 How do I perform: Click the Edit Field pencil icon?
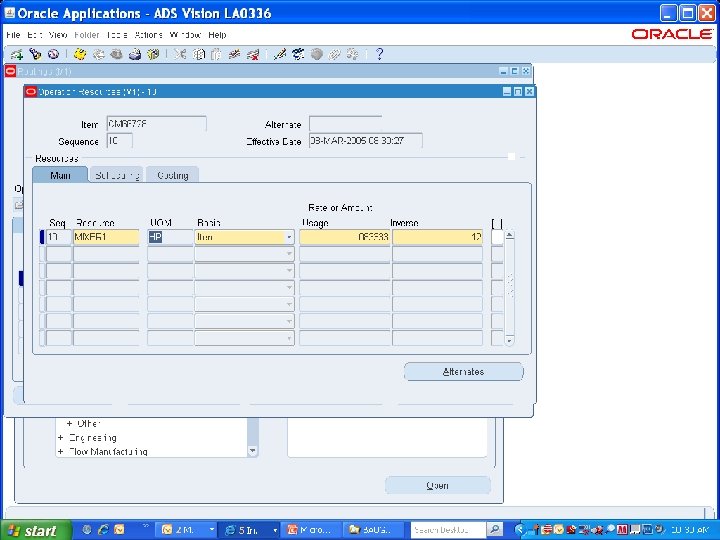[x=280, y=55]
